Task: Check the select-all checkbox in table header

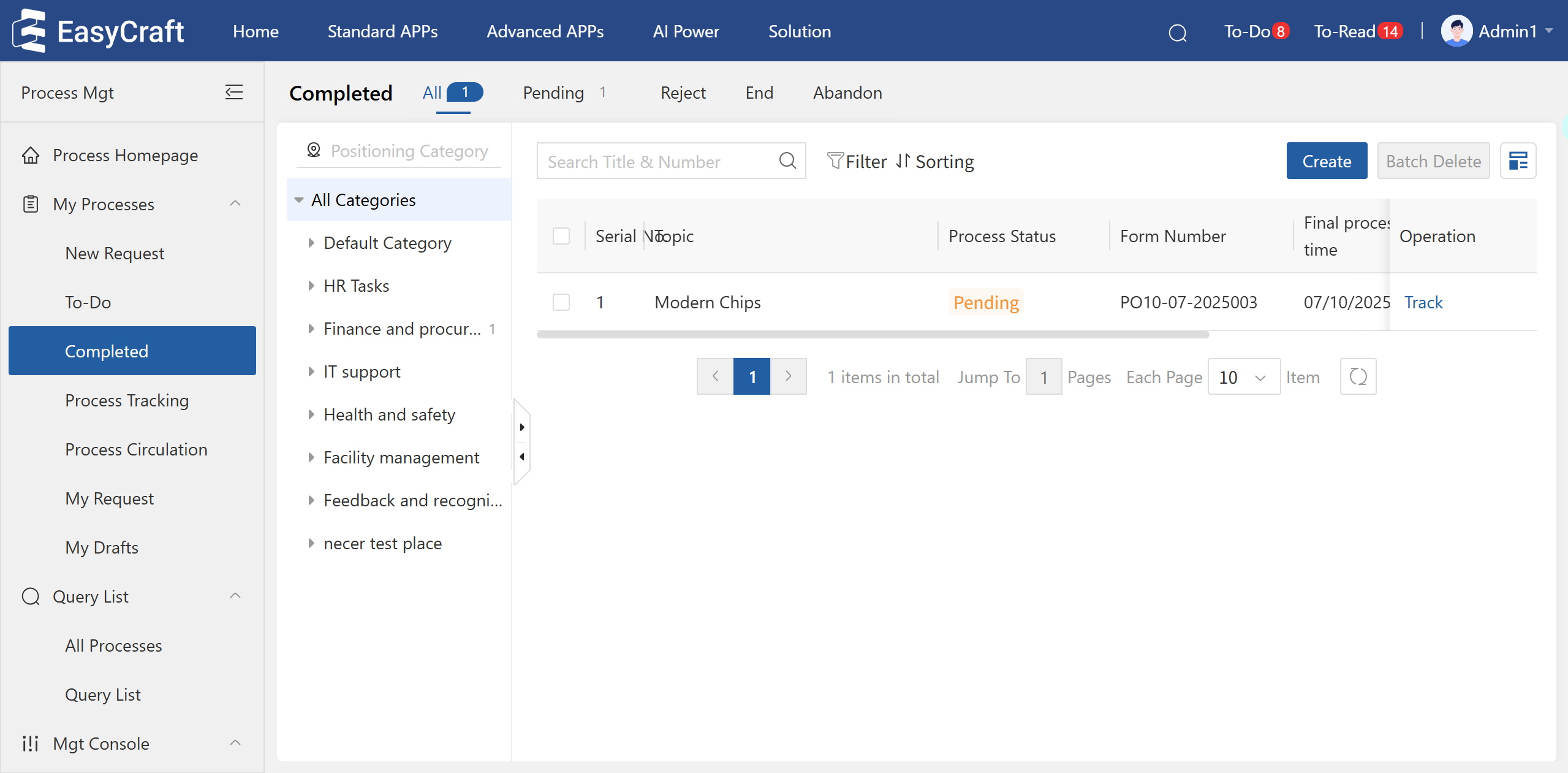Action: (561, 236)
